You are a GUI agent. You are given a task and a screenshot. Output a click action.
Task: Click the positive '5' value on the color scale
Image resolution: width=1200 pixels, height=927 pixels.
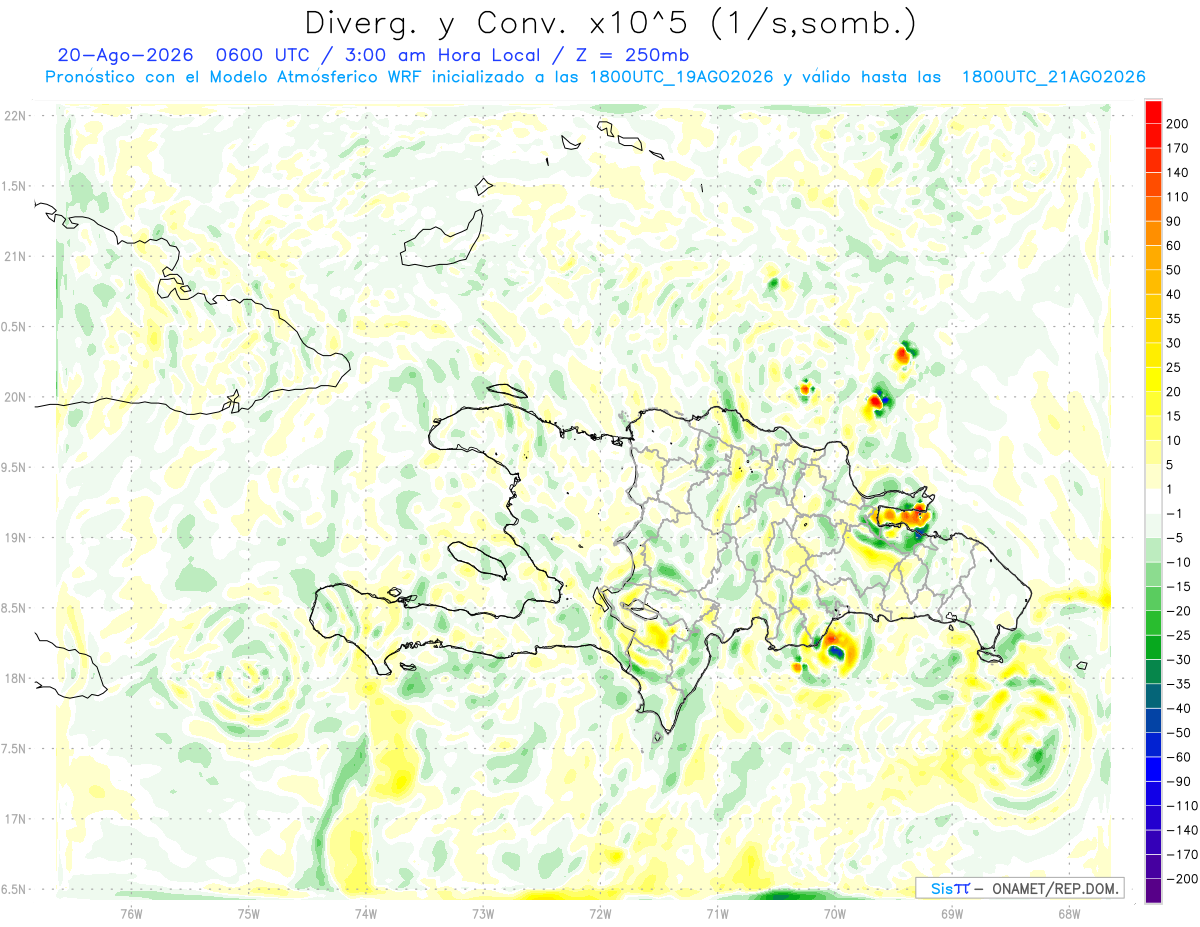pyautogui.click(x=1171, y=465)
